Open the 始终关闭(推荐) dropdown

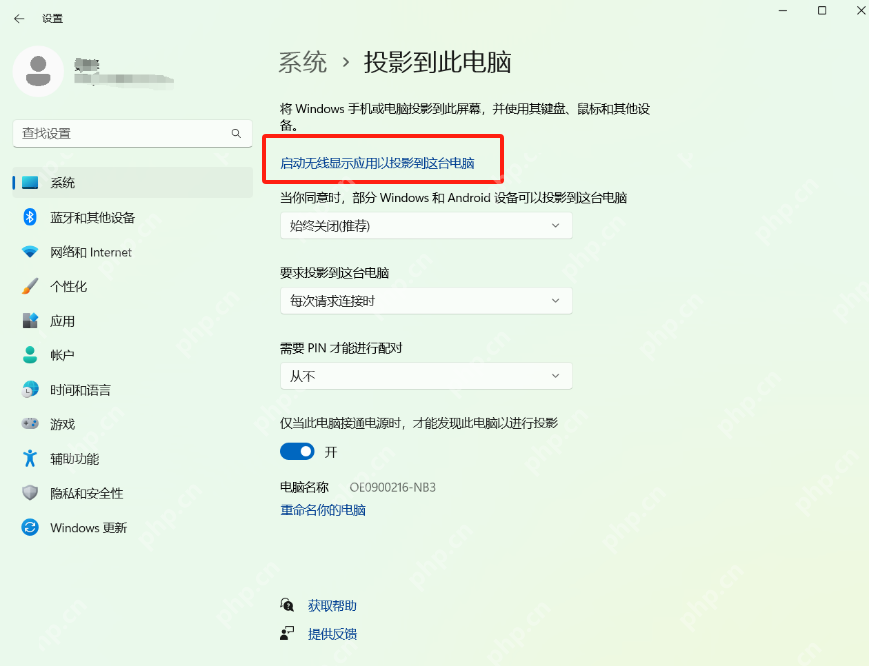click(x=426, y=226)
